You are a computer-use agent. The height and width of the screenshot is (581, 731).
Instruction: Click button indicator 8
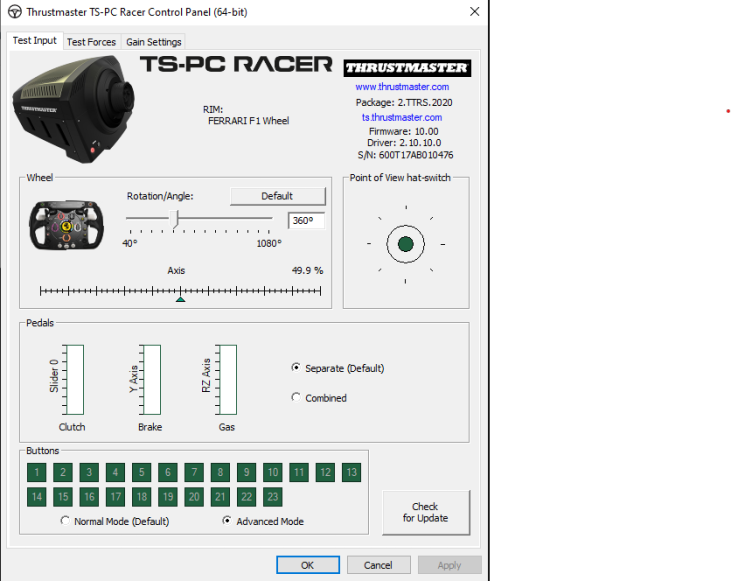click(x=220, y=472)
